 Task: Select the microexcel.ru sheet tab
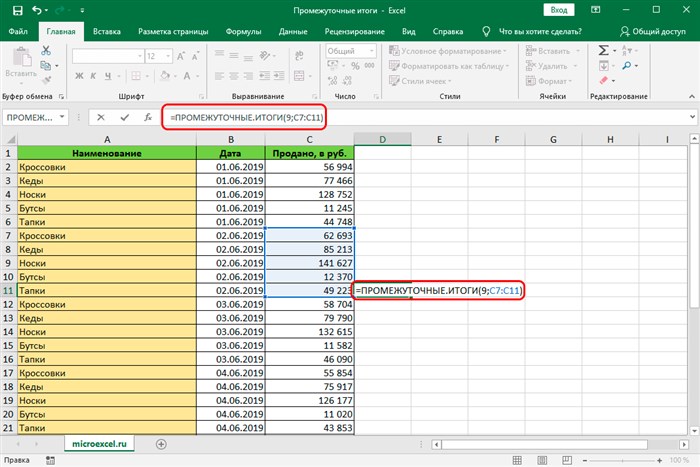[x=99, y=444]
